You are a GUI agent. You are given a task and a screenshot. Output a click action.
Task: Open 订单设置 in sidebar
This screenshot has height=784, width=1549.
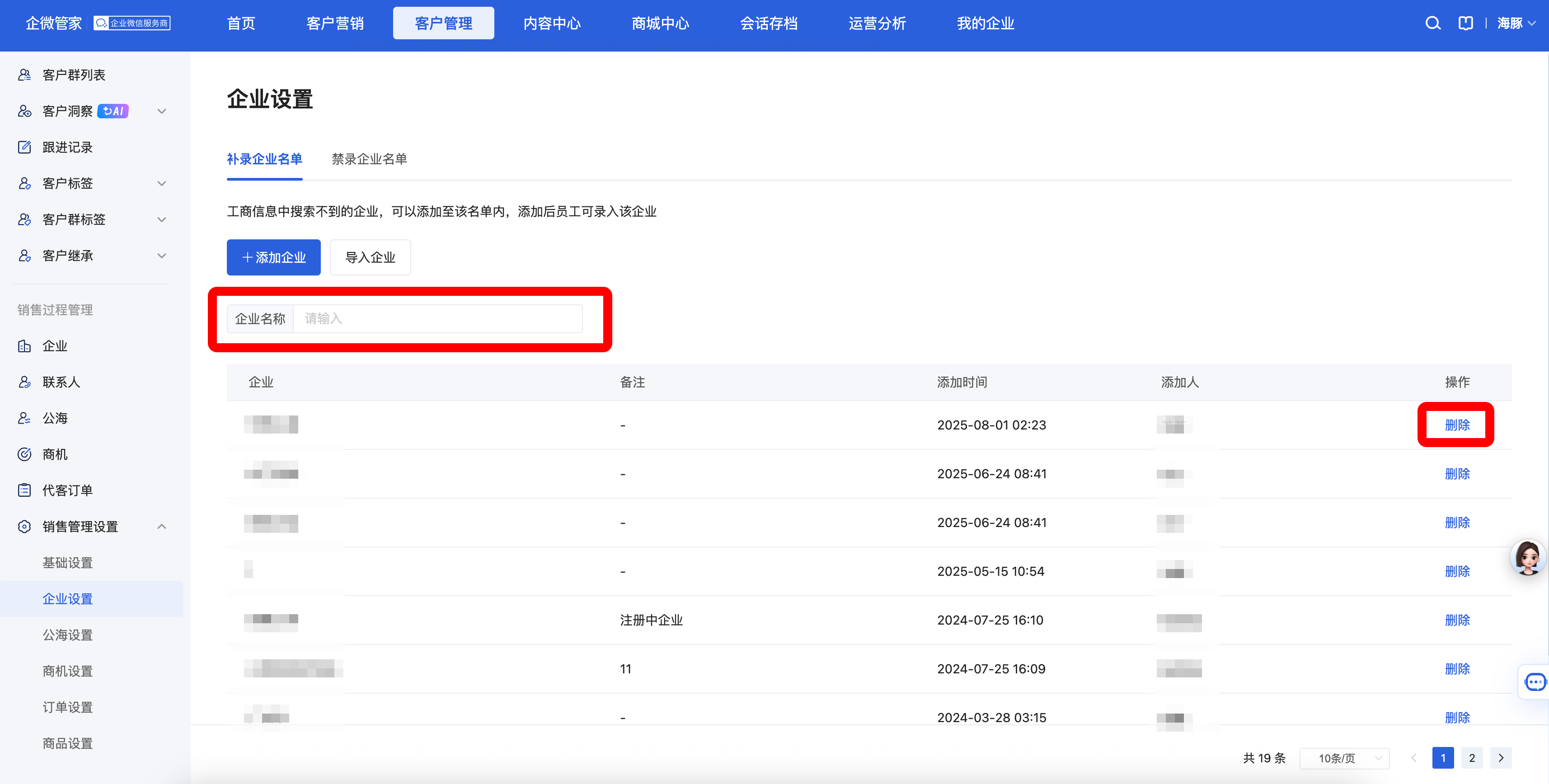(67, 707)
